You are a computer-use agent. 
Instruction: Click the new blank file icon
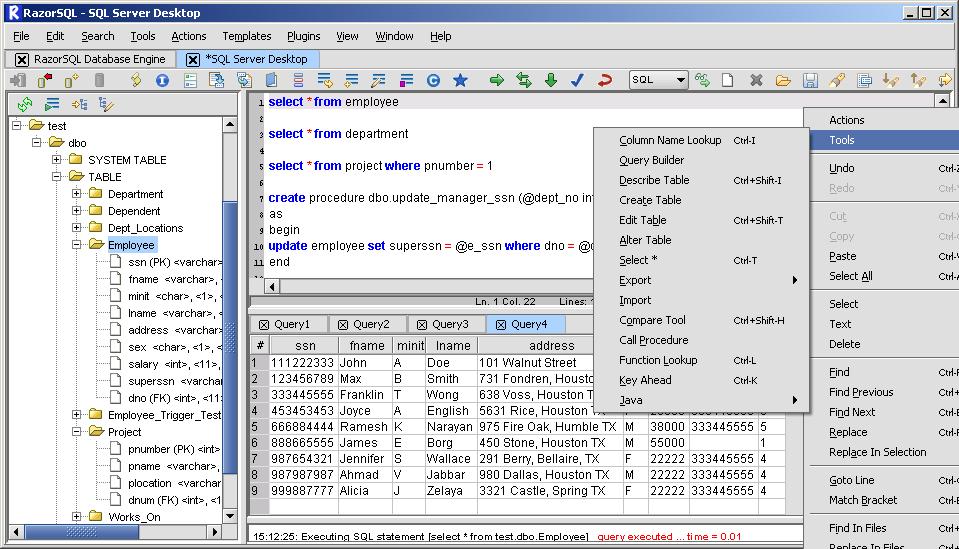coord(727,80)
